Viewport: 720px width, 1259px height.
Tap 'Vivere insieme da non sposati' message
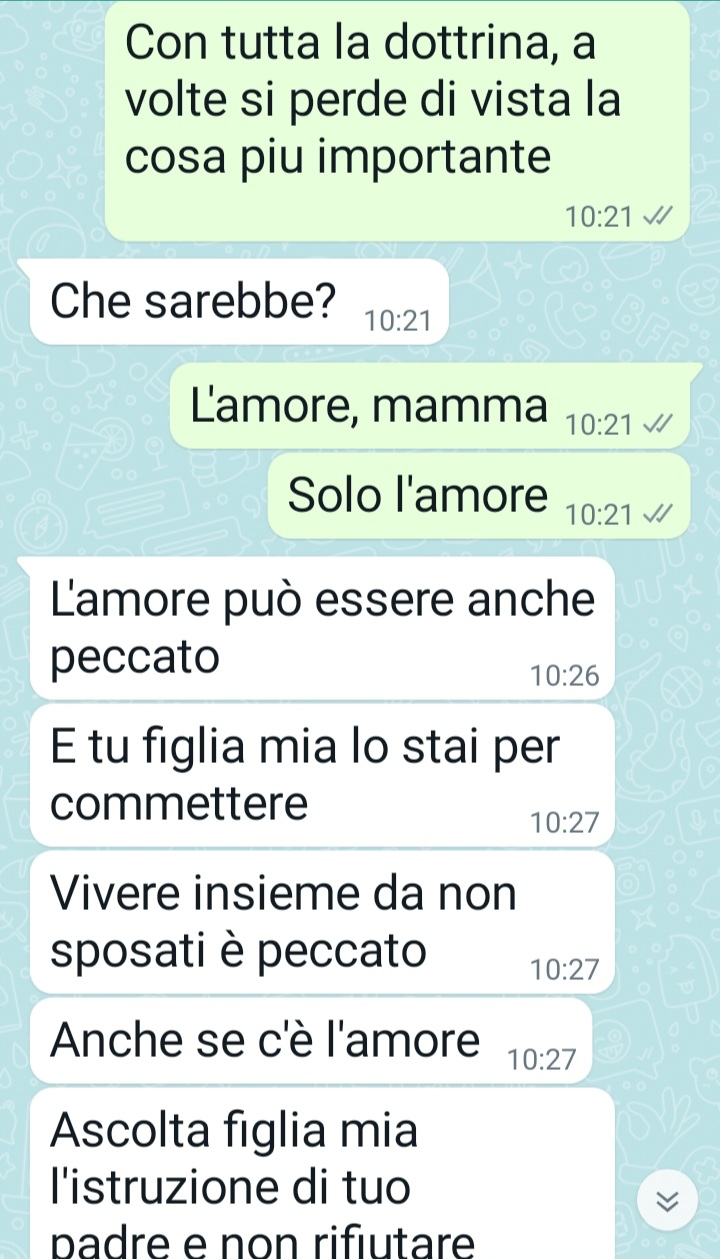click(323, 922)
